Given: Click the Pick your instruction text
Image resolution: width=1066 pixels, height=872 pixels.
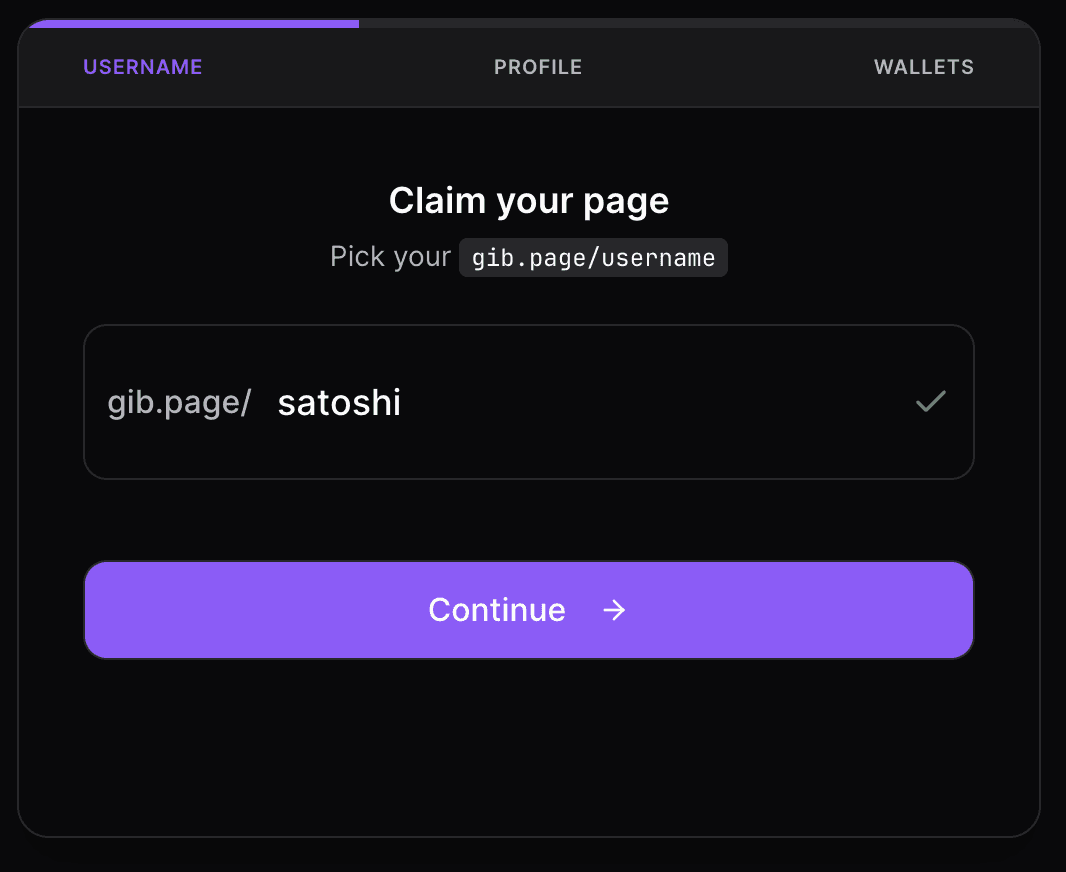Looking at the screenshot, I should (x=390, y=257).
